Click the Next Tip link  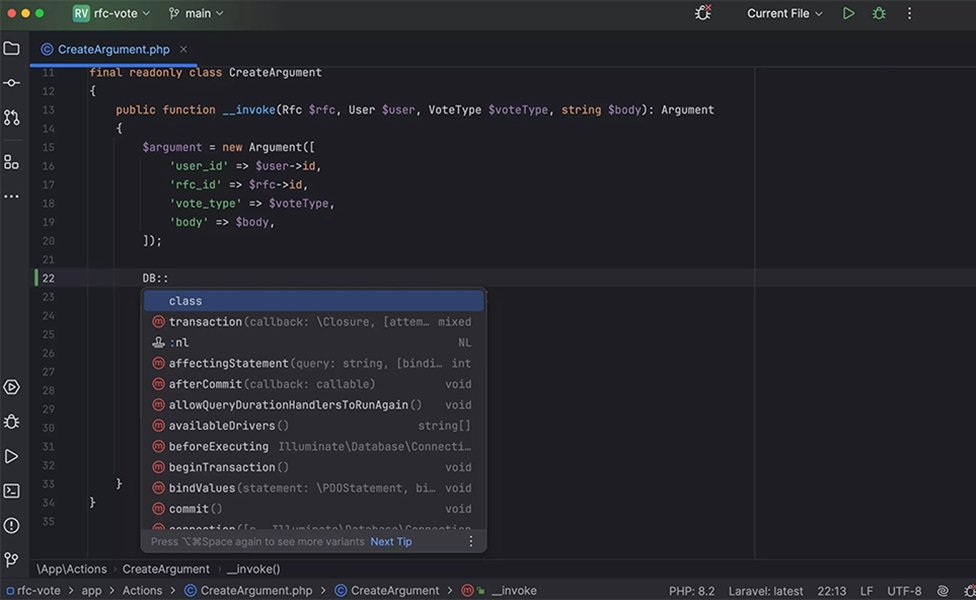click(391, 541)
